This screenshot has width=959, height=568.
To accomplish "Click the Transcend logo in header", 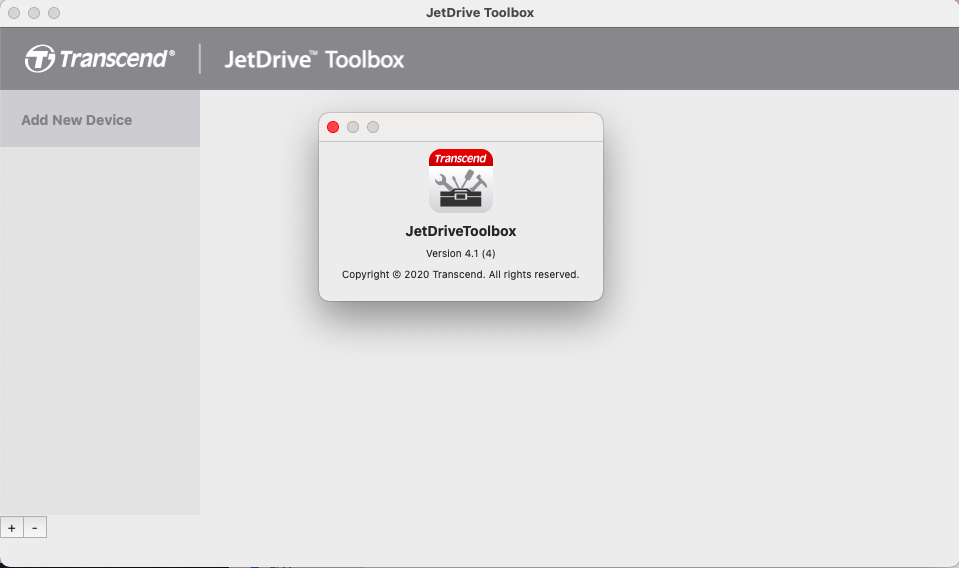I will [100, 59].
